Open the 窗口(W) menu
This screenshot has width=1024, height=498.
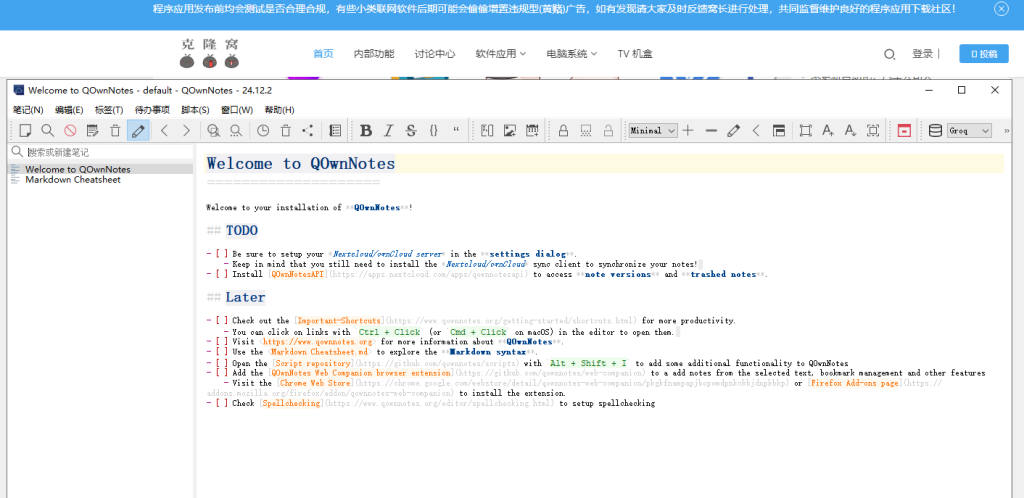[x=237, y=110]
